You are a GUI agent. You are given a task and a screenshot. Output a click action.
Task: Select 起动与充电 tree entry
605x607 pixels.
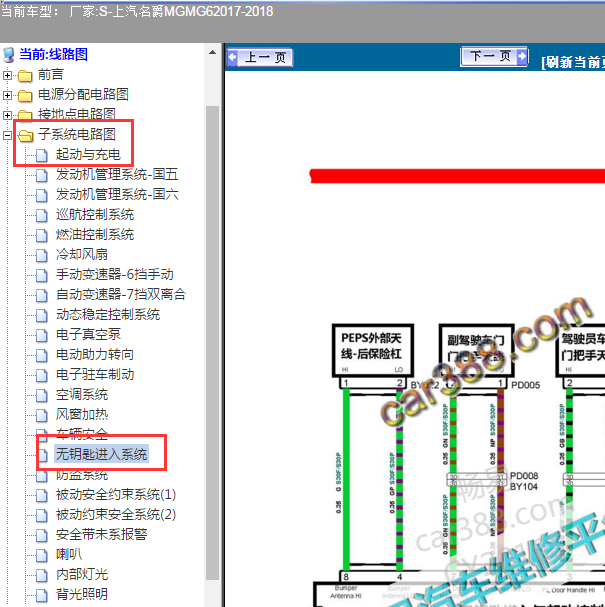click(x=88, y=154)
